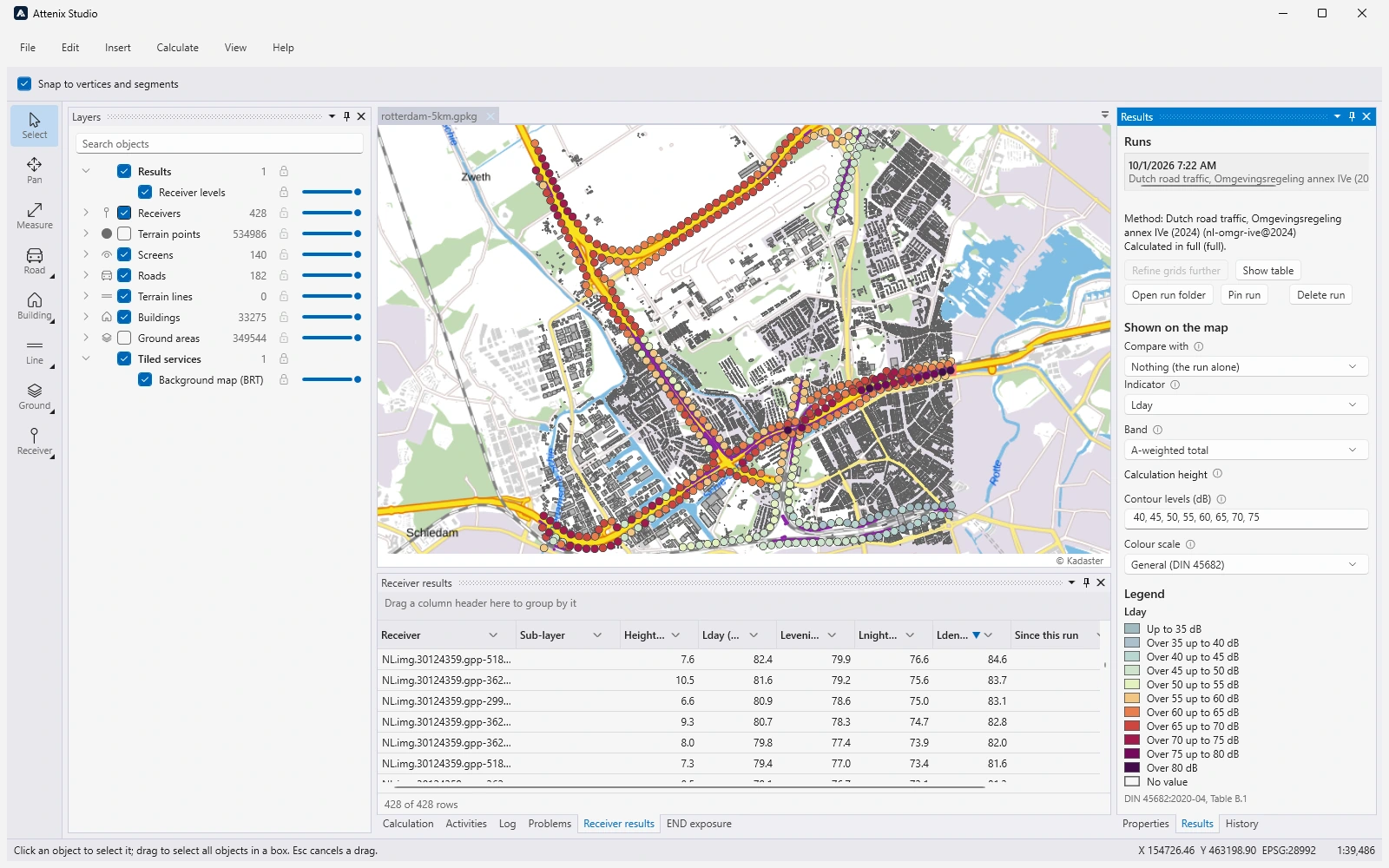The width and height of the screenshot is (1389, 868).
Task: Click the lock icon for Buildings layer
Action: point(284,318)
